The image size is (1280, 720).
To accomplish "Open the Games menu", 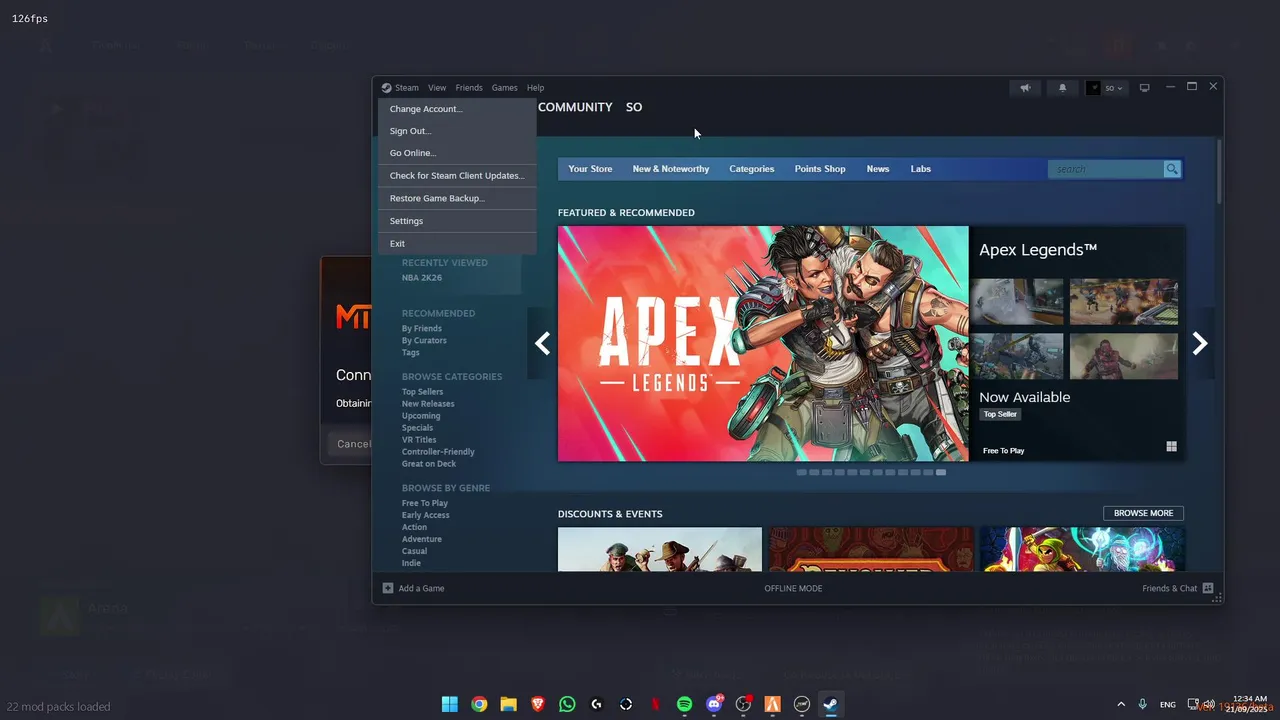I will click(x=505, y=88).
